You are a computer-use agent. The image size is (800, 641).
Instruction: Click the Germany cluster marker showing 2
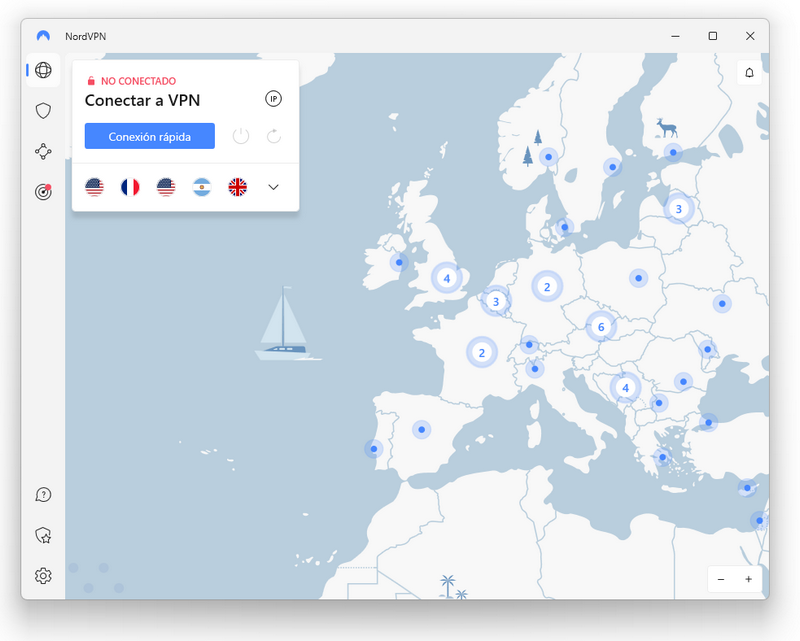547,286
